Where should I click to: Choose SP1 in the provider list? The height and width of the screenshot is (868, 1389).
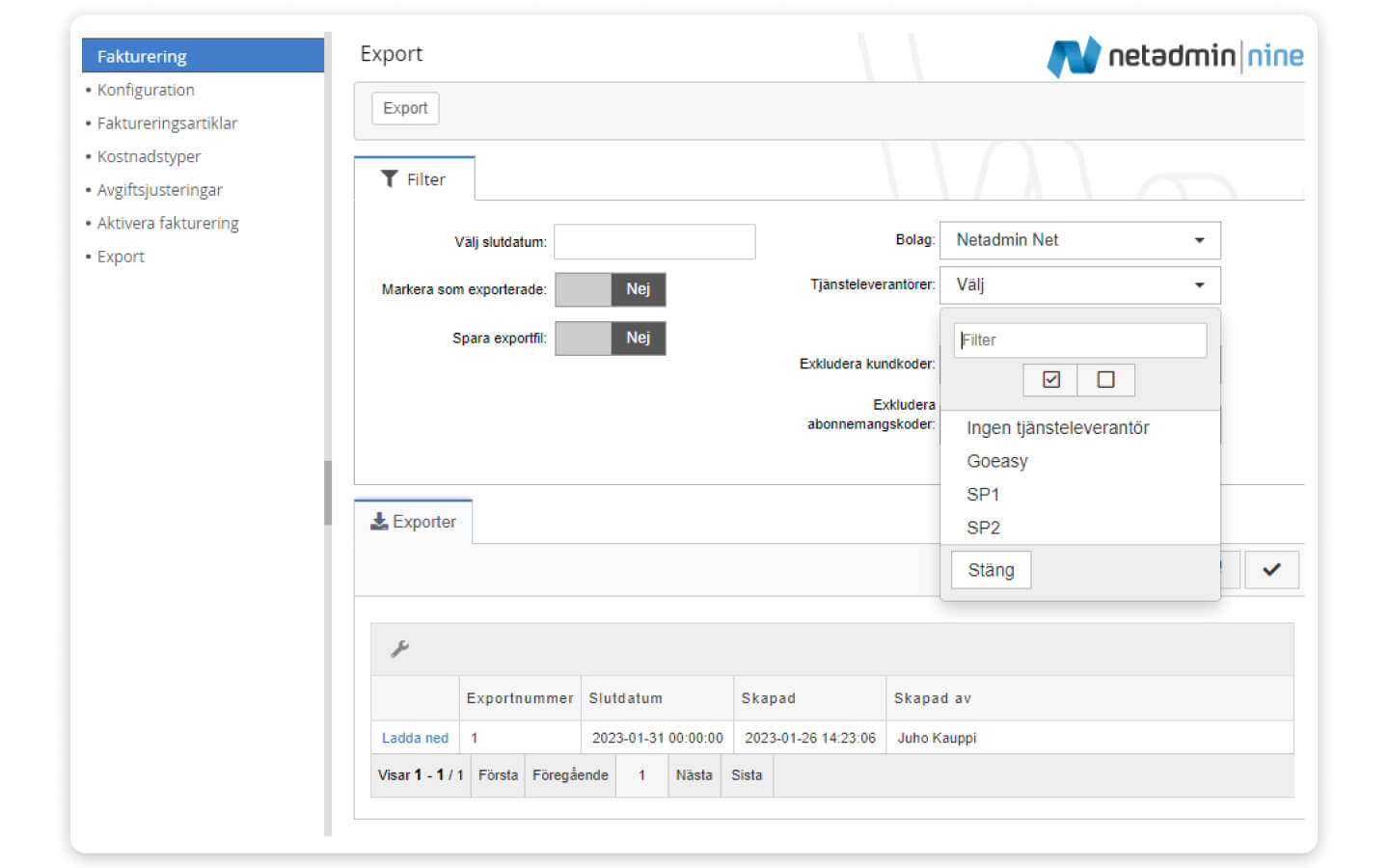tap(983, 495)
